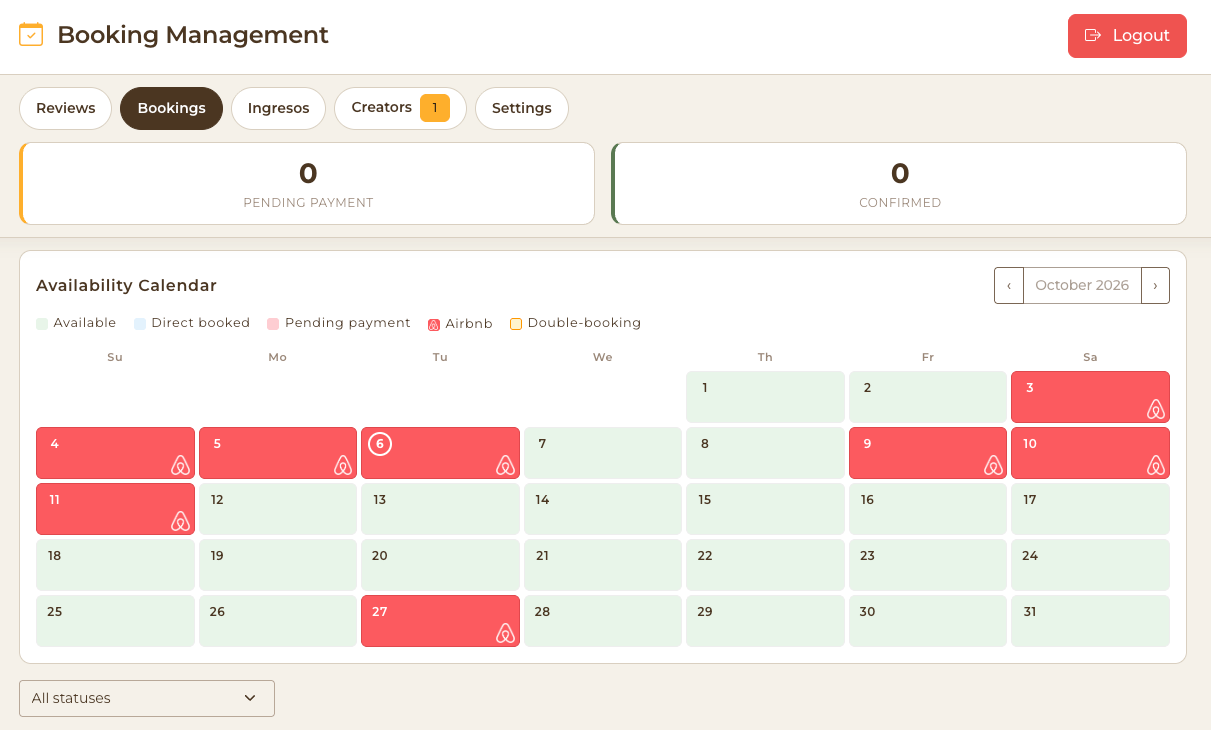Click the circled date number 6
This screenshot has height=730, width=1211.
point(380,443)
